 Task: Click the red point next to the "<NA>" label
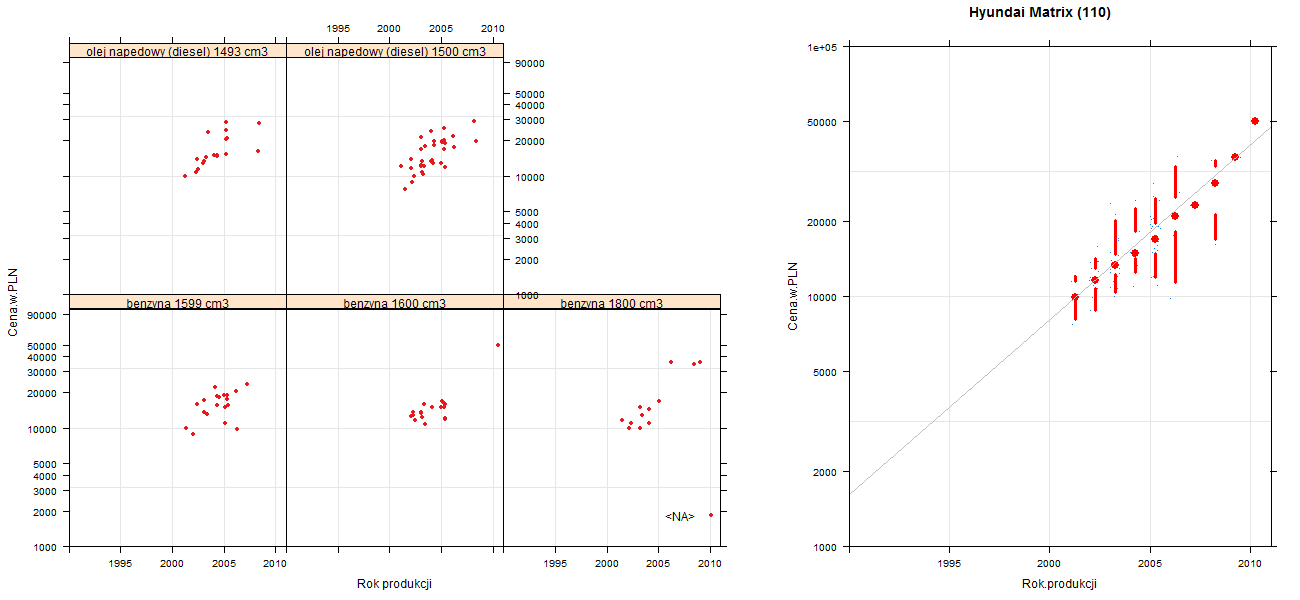click(711, 515)
